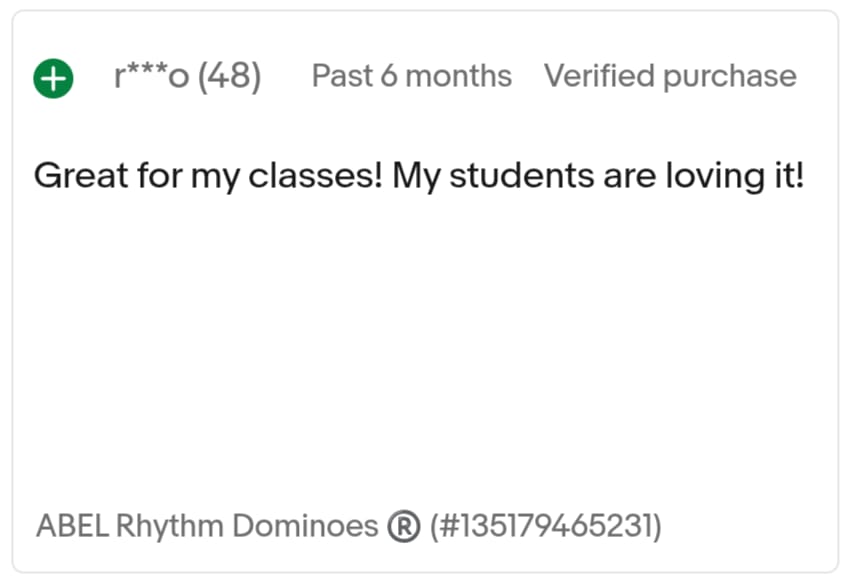Screen dimensions: 851x585
Task: Click the "Great for my classes!" sentence
Action: tap(208, 177)
